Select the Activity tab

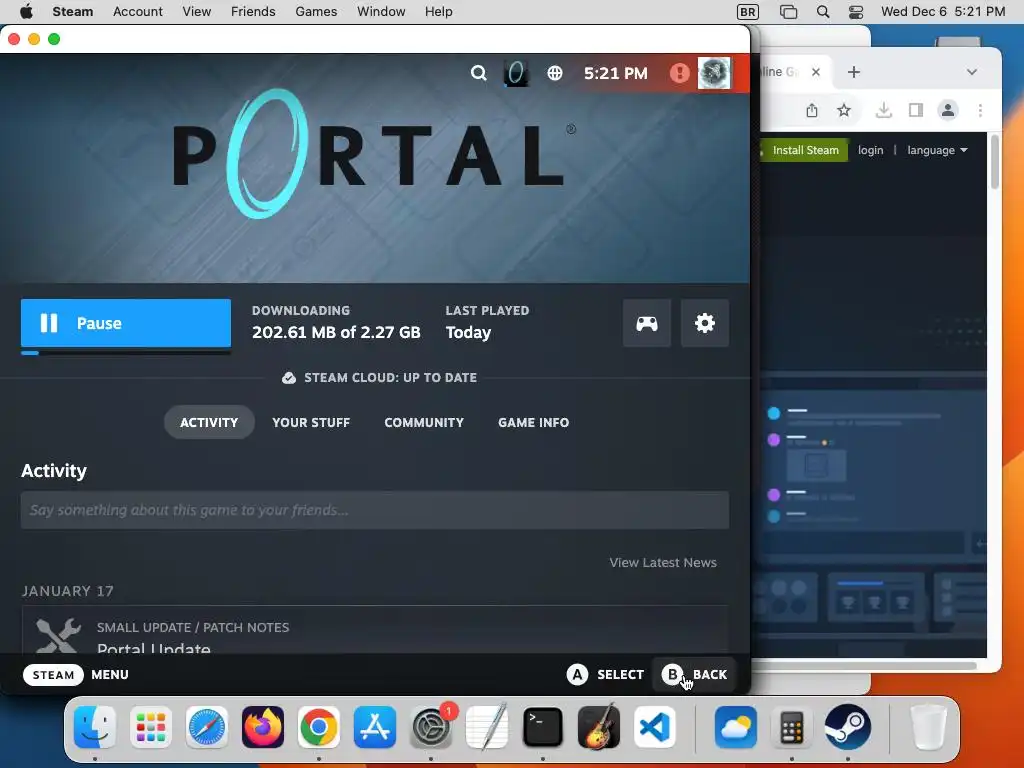tap(209, 423)
